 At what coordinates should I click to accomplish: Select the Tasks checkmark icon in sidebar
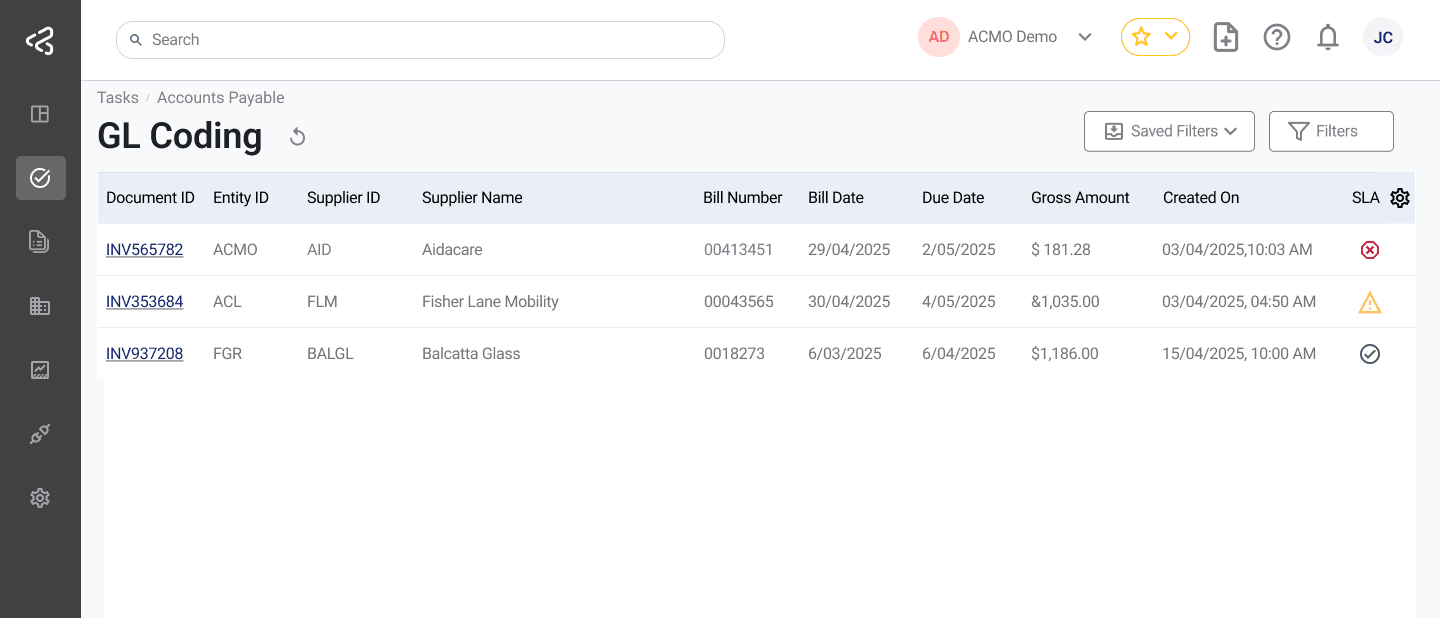coord(40,178)
